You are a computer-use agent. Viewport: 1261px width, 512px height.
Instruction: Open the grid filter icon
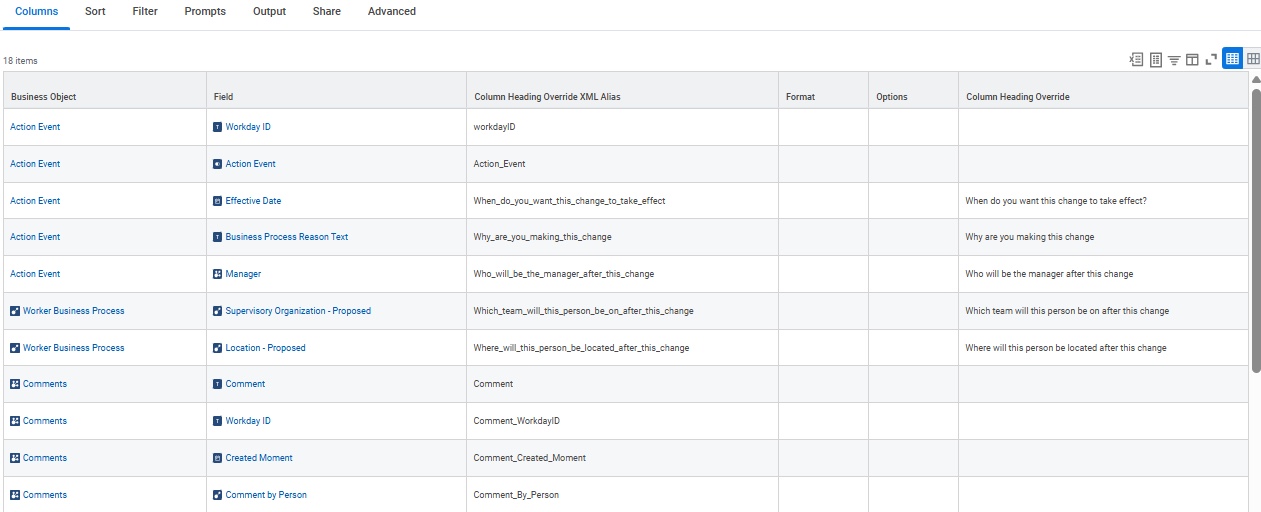pyautogui.click(x=1174, y=60)
